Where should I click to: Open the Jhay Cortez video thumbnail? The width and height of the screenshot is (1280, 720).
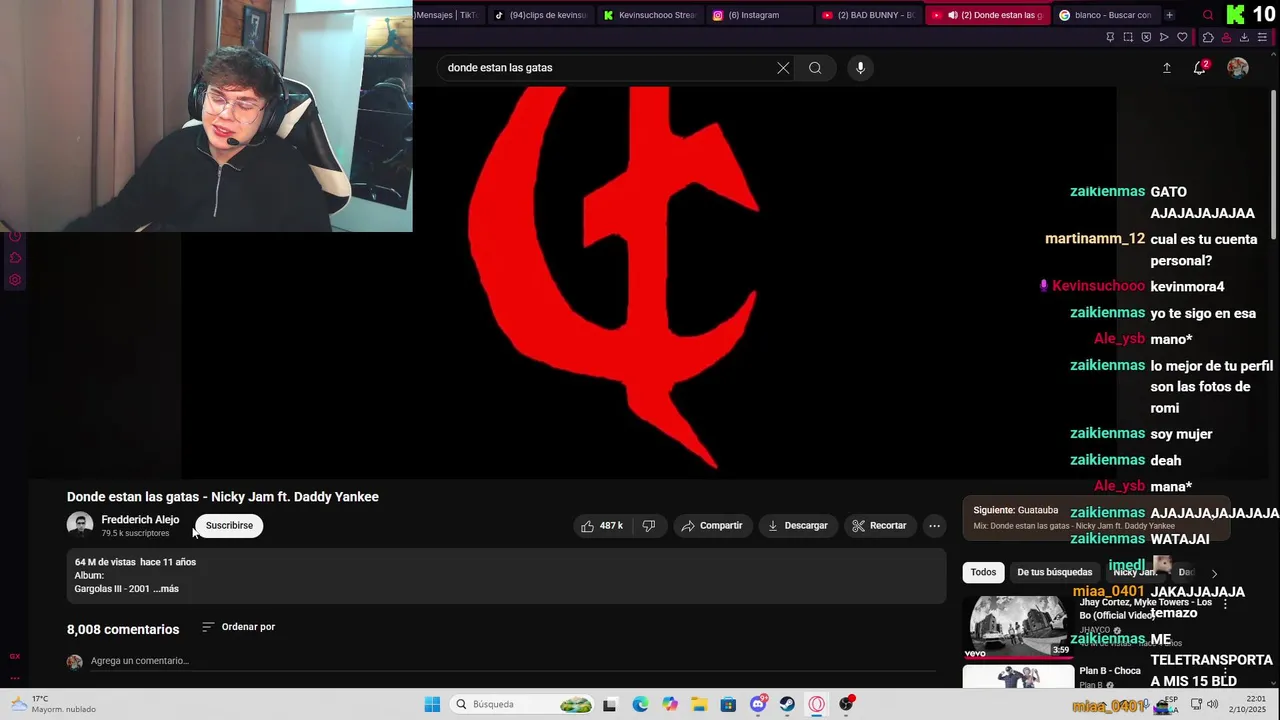[1017, 626]
